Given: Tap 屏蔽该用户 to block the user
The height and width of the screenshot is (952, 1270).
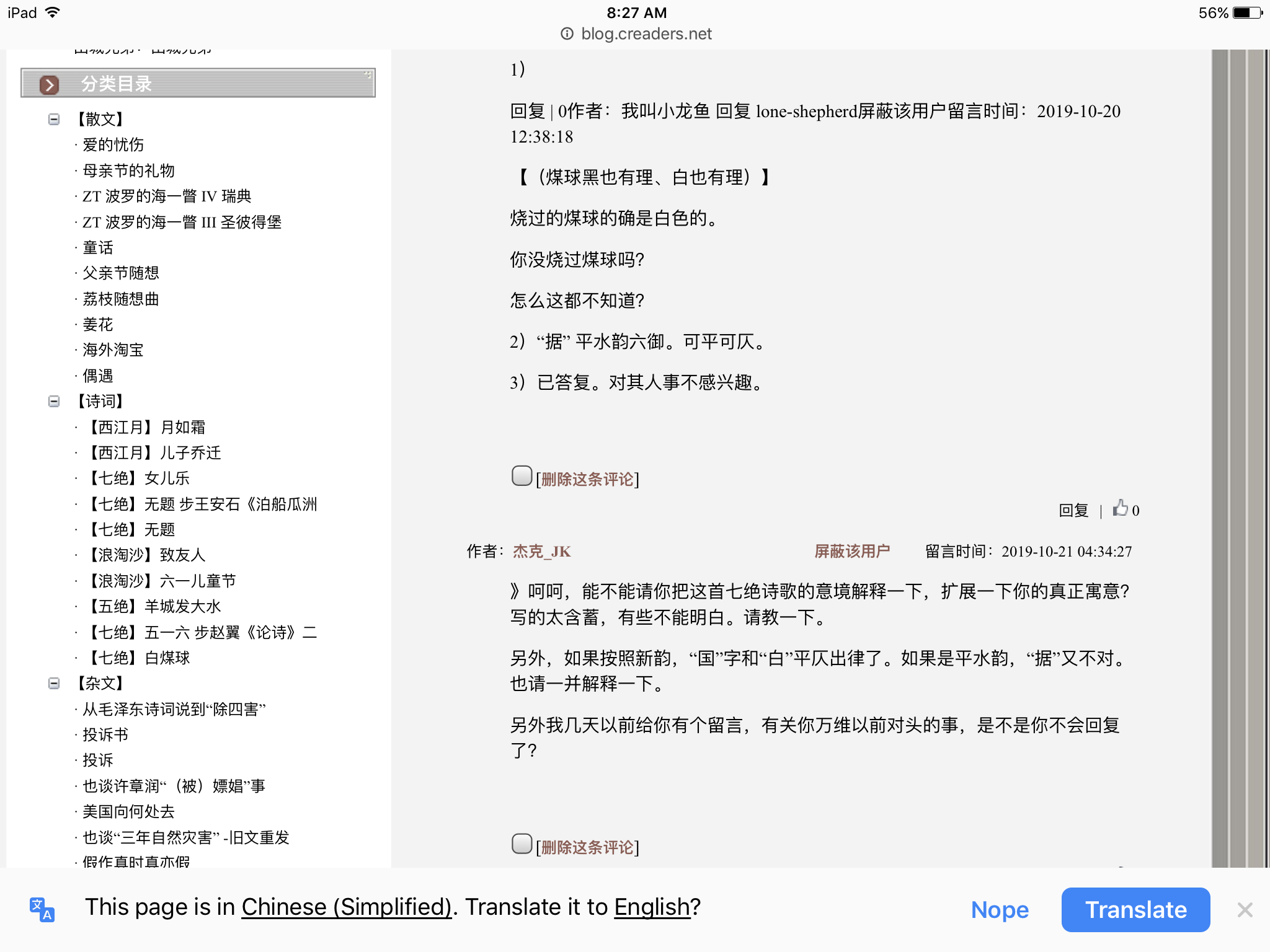Looking at the screenshot, I should coord(851,551).
